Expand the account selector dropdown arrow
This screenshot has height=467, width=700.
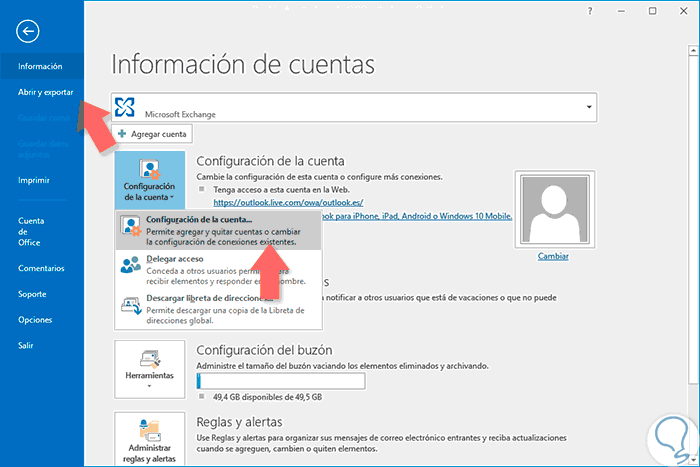(589, 106)
